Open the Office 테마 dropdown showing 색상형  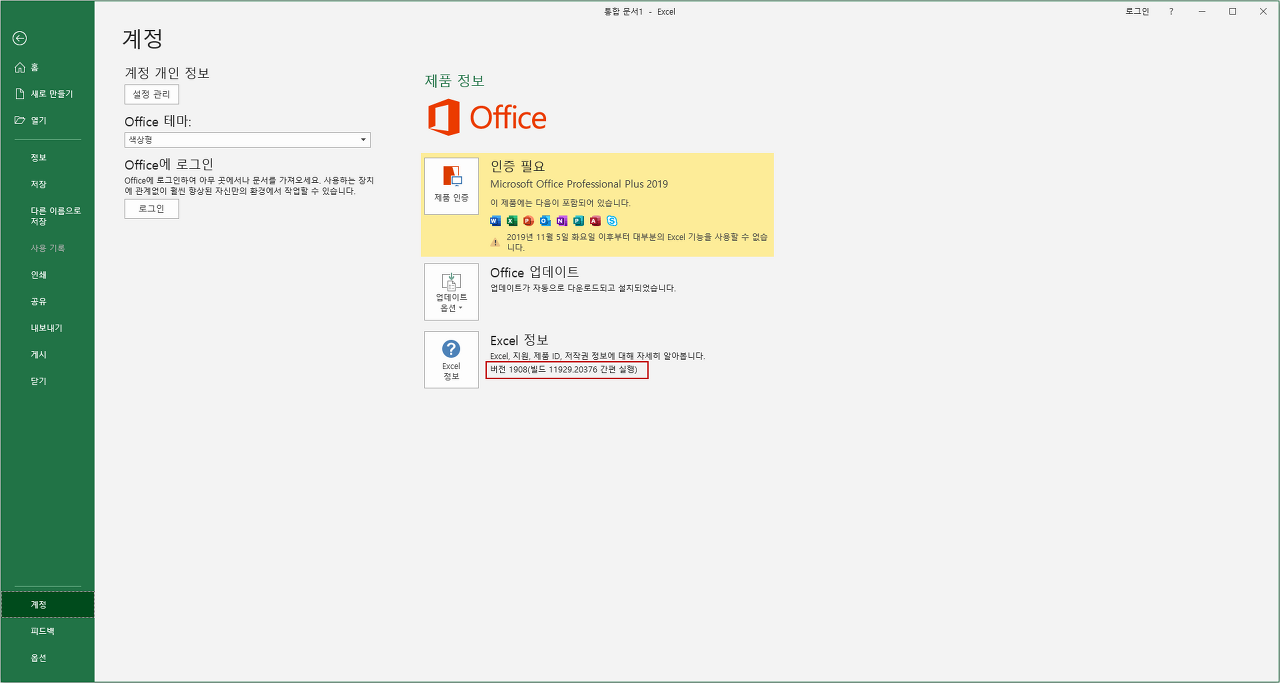(247, 140)
